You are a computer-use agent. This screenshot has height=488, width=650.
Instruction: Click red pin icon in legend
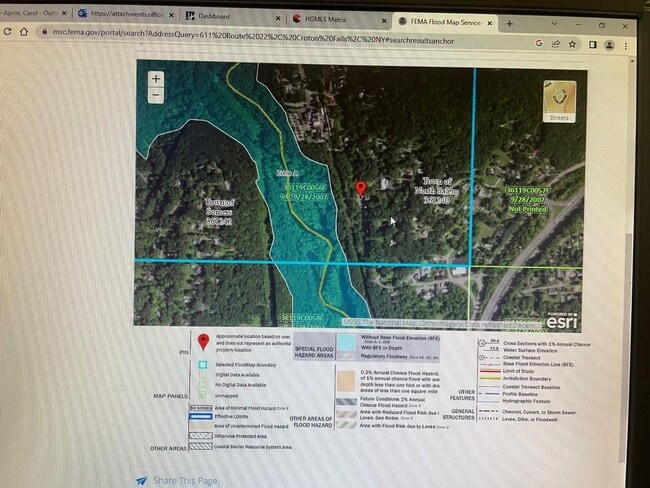(x=203, y=342)
